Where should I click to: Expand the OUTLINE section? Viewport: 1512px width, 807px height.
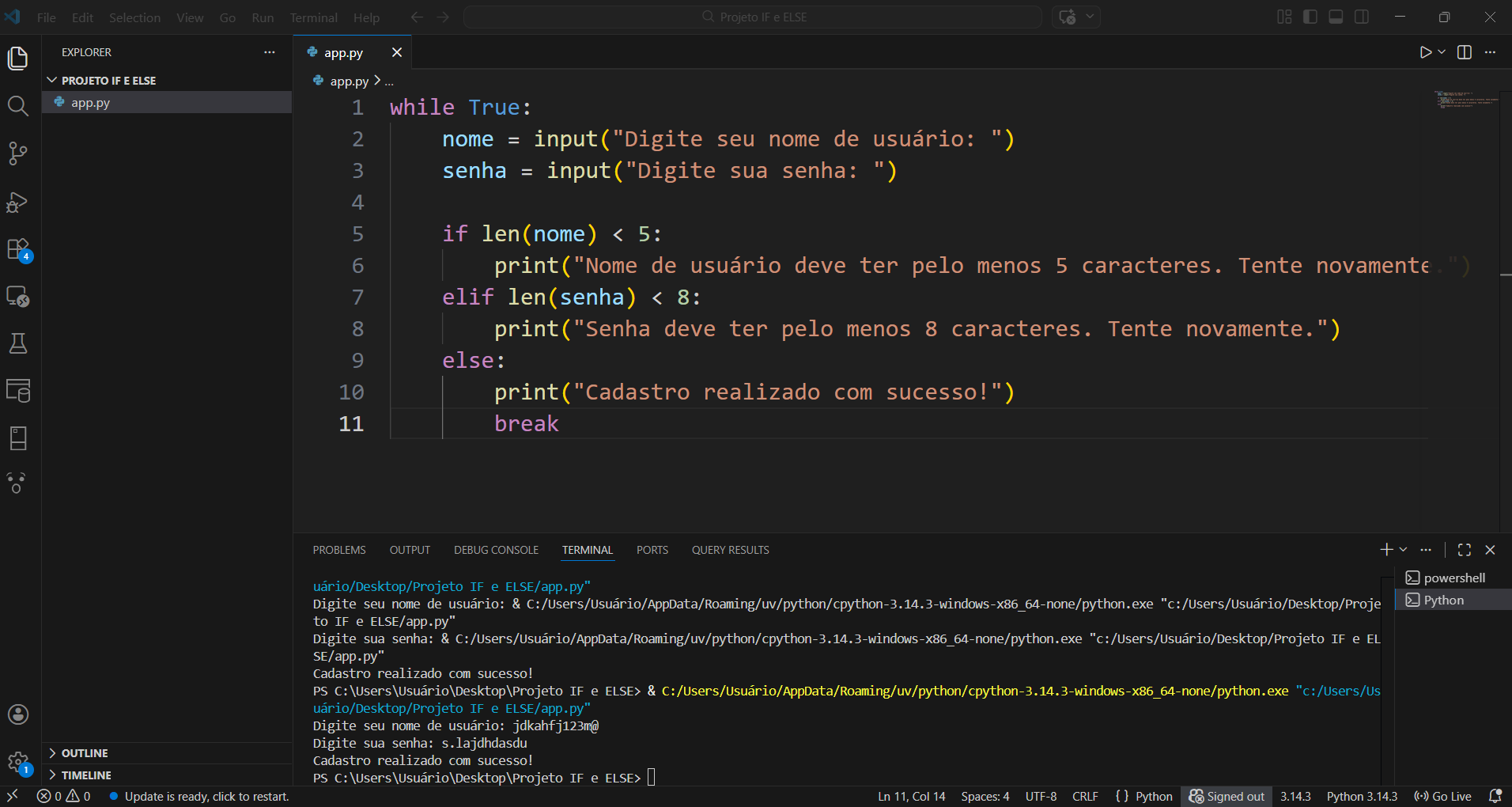85,753
